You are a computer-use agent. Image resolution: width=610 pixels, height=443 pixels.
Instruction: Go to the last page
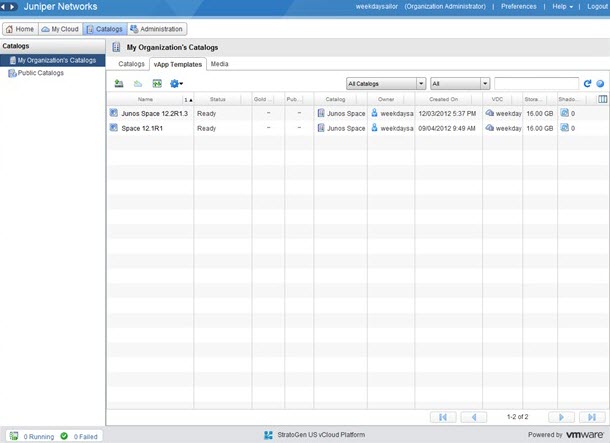coord(592,417)
